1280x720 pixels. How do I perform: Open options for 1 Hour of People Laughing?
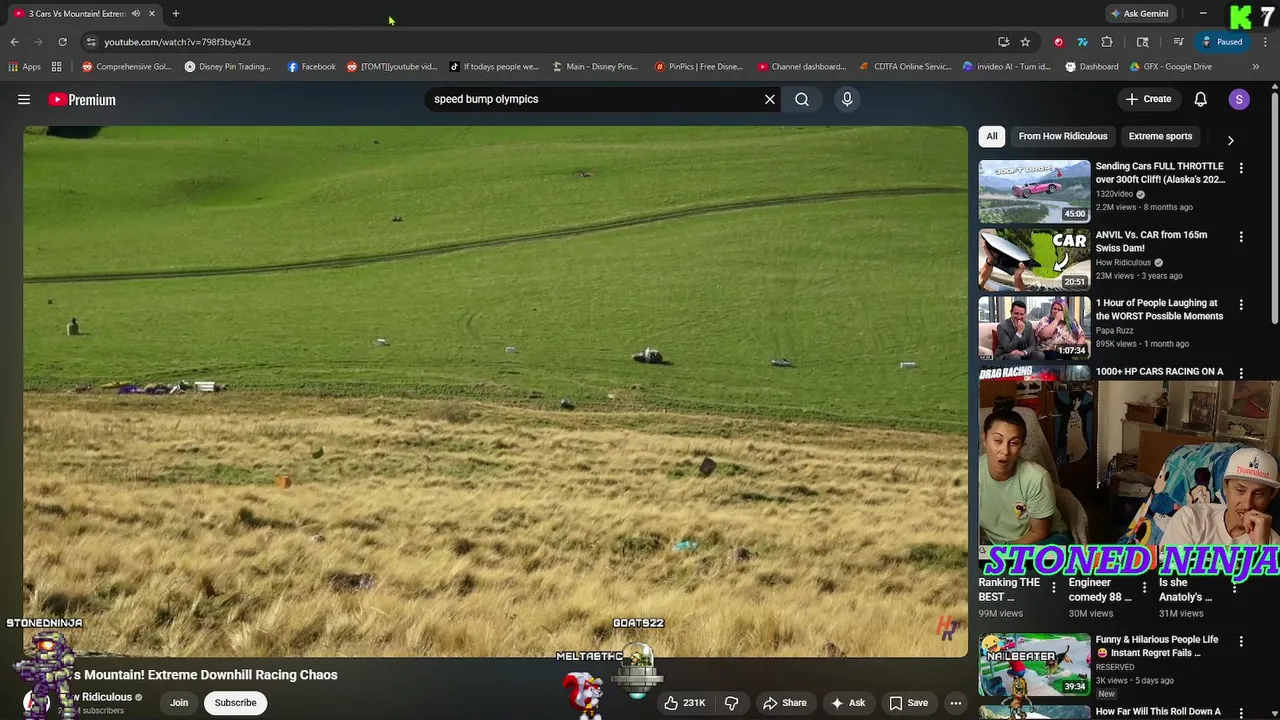point(1241,305)
